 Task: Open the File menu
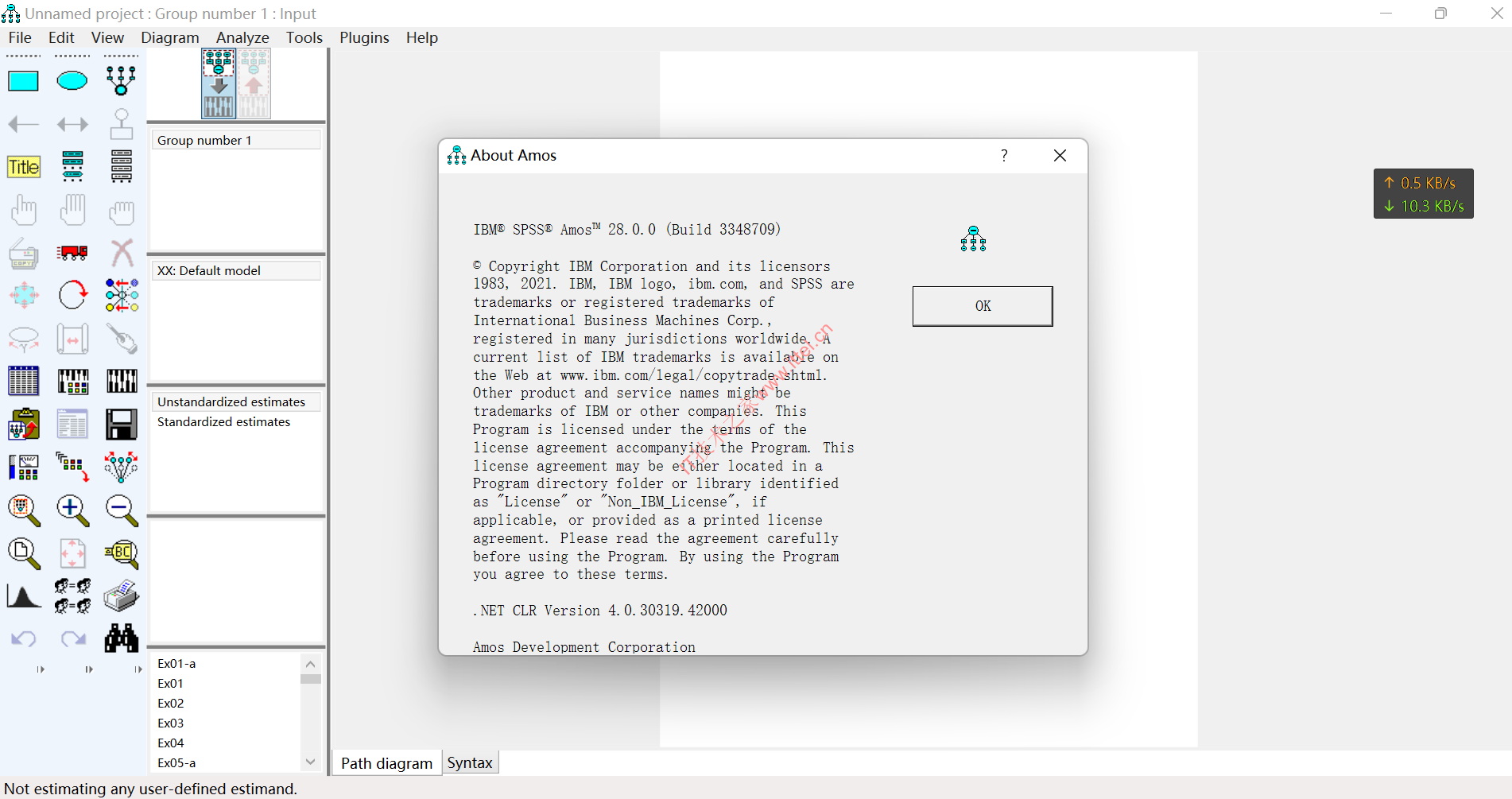tap(20, 37)
